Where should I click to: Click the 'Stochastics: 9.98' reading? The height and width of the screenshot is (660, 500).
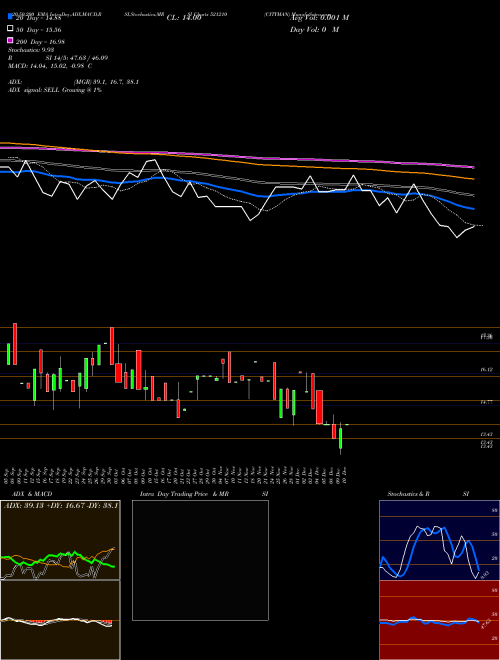coord(31,50)
